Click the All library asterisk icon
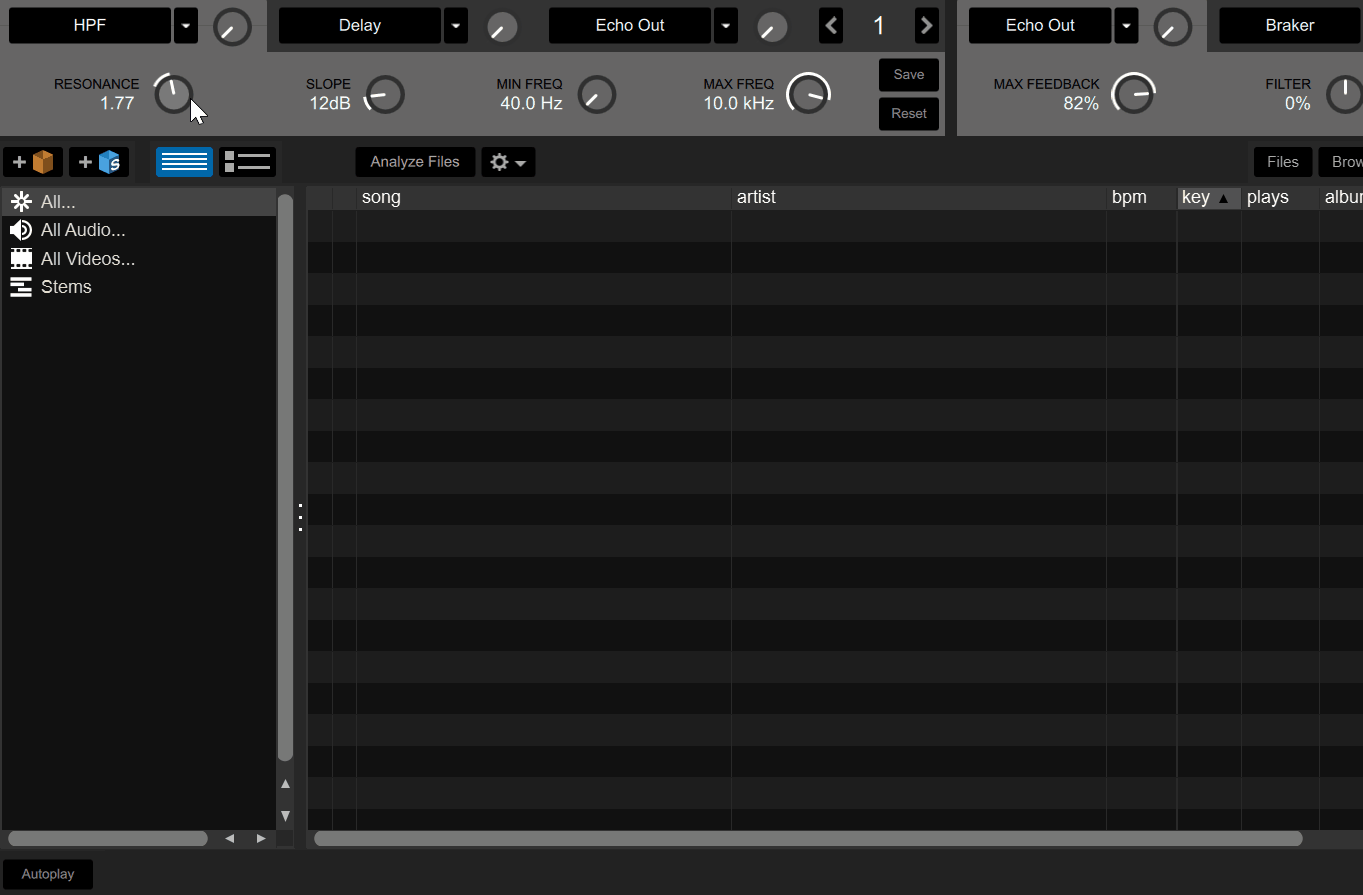Viewport: 1363px width, 895px height. click(21, 203)
